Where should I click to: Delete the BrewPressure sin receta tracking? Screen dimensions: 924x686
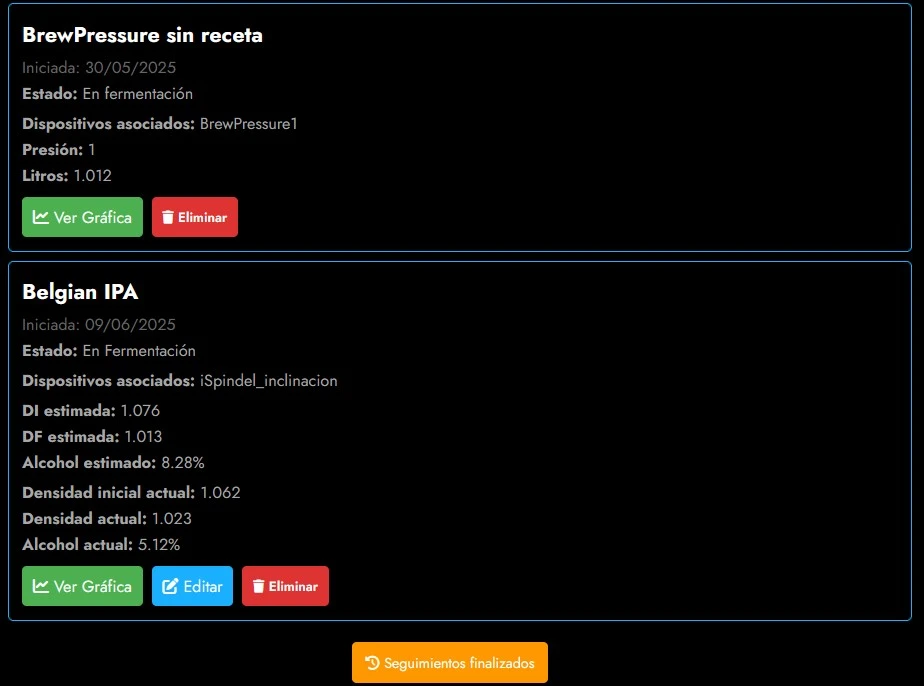[195, 217]
